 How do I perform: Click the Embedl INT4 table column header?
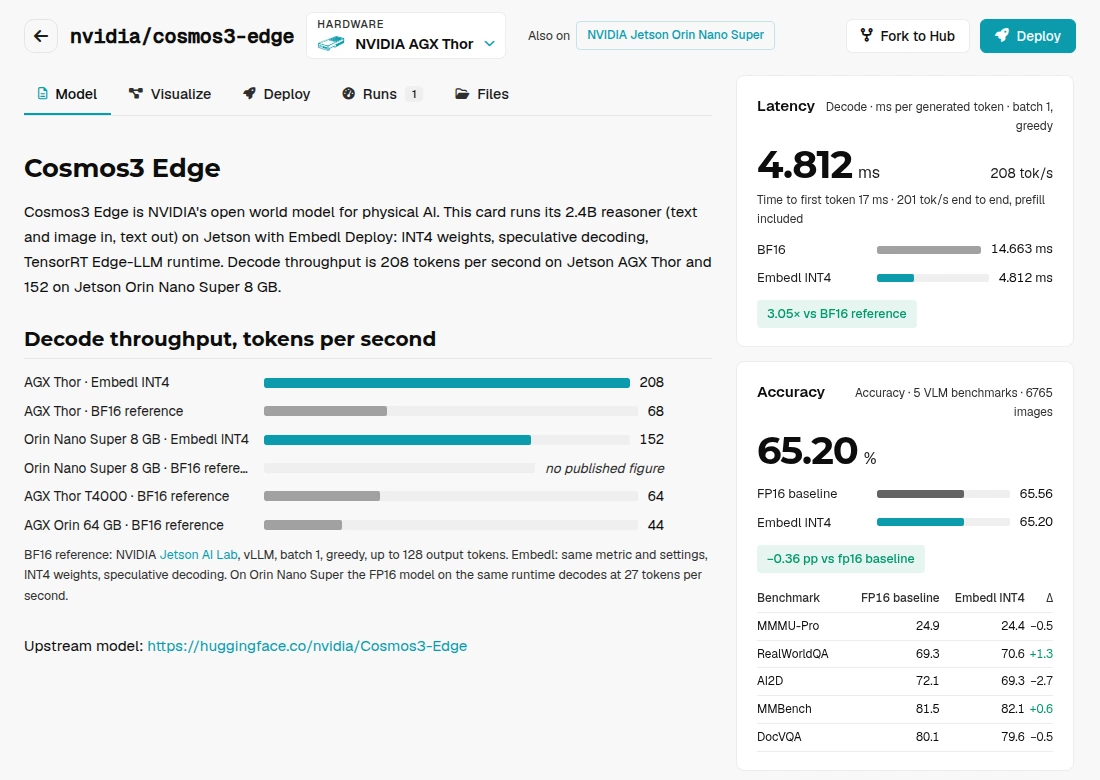[989, 598]
